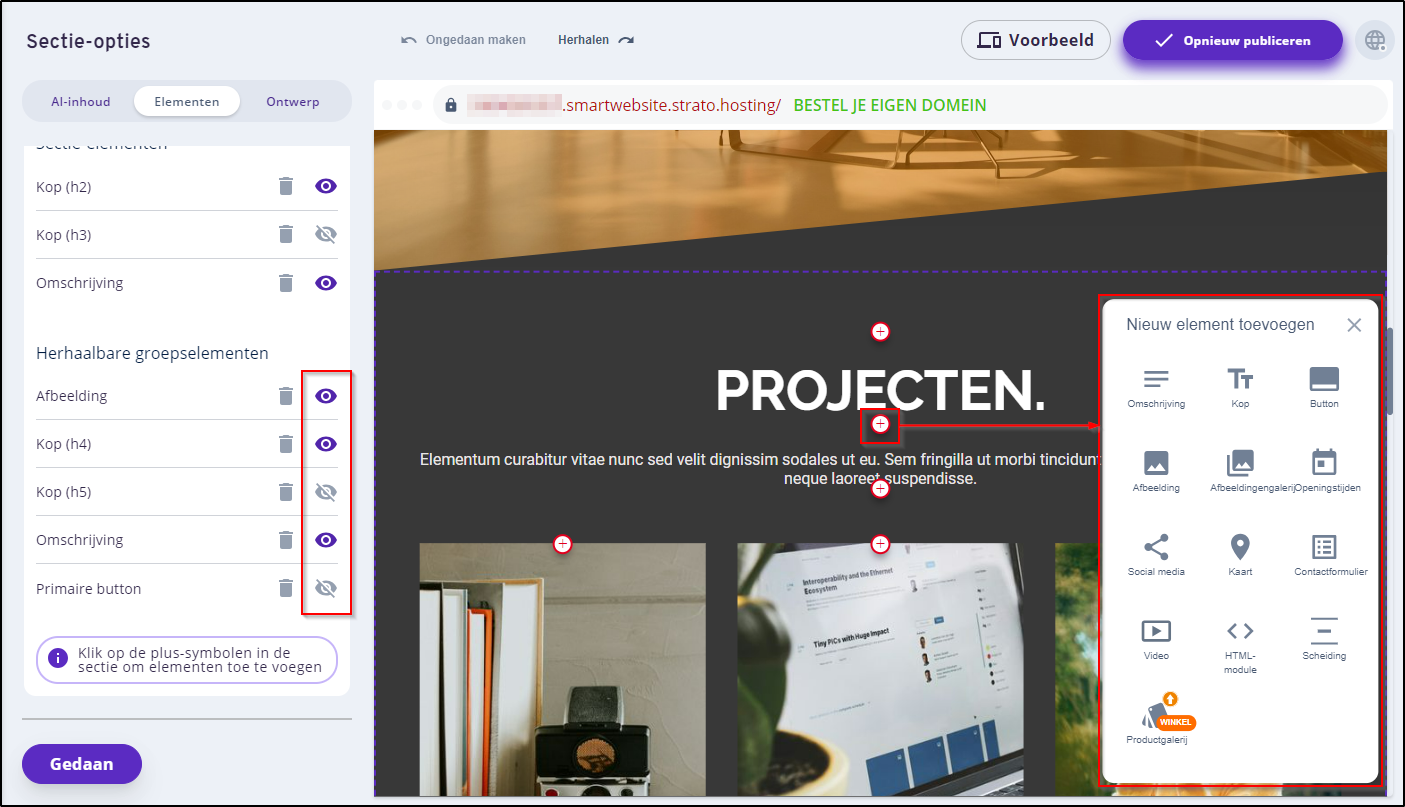Click the BESTEL JE EIGEN DOMEIN link
The width and height of the screenshot is (1405, 807).
coord(890,105)
